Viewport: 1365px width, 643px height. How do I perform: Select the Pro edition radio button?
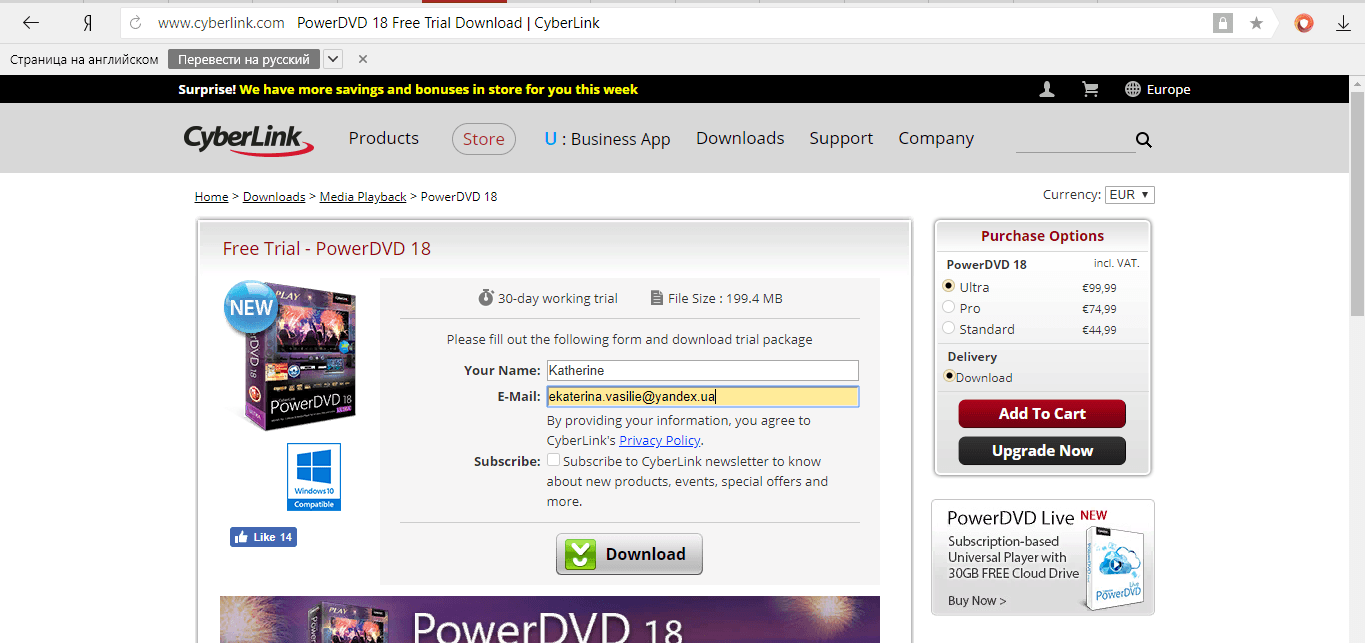coord(949,307)
